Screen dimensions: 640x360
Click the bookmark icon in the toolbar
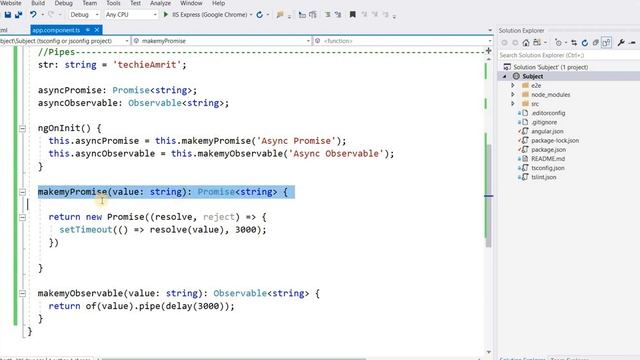(x=353, y=15)
